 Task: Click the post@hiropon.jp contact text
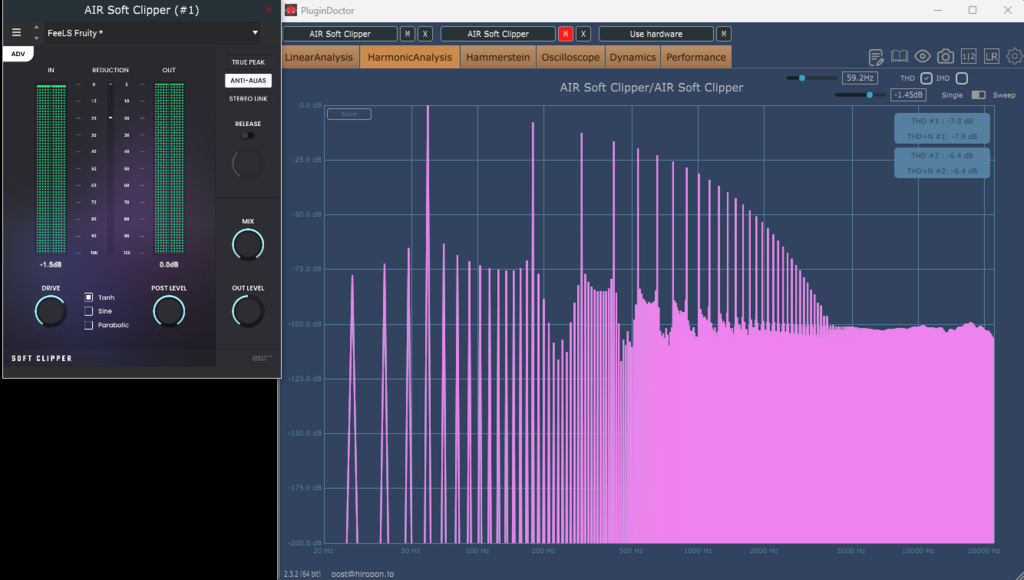[x=362, y=574]
